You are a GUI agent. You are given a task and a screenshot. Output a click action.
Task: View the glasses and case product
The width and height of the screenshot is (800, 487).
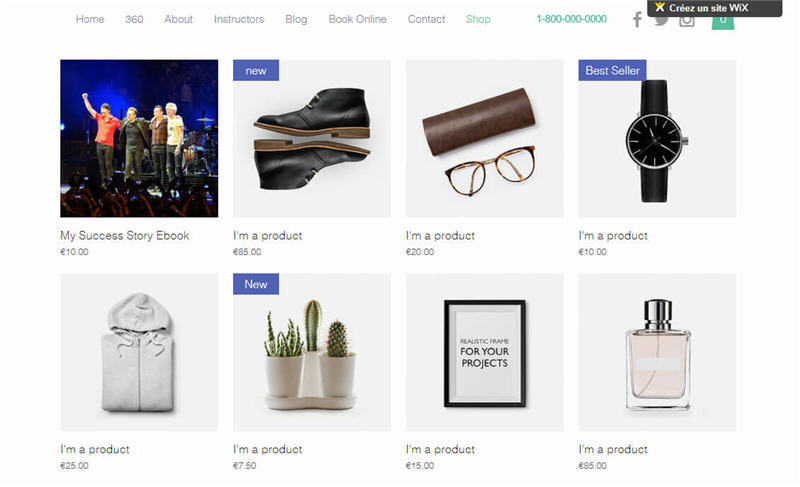click(x=485, y=138)
